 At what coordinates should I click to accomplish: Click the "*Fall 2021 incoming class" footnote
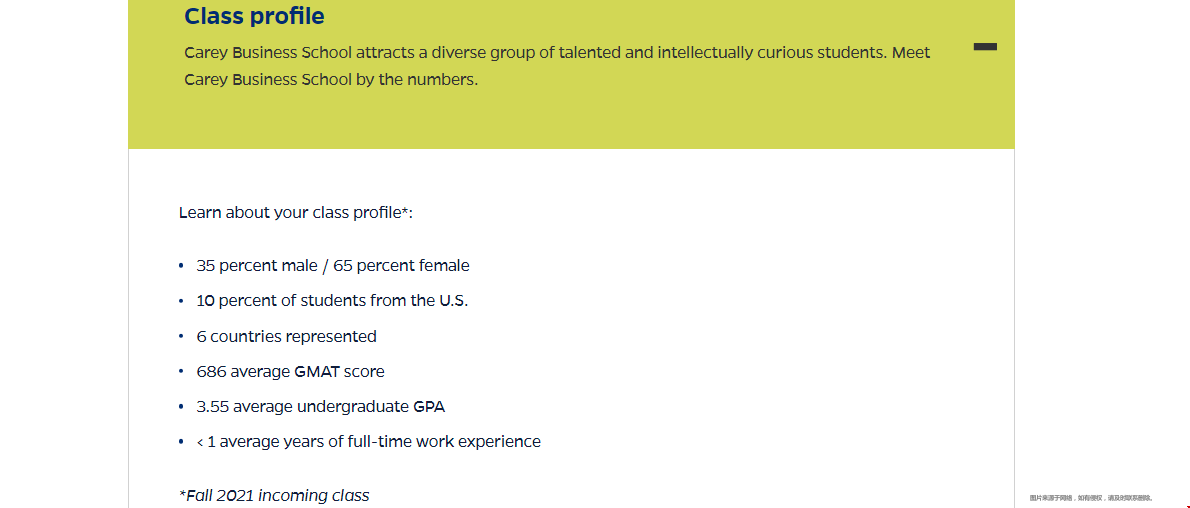tap(274, 496)
